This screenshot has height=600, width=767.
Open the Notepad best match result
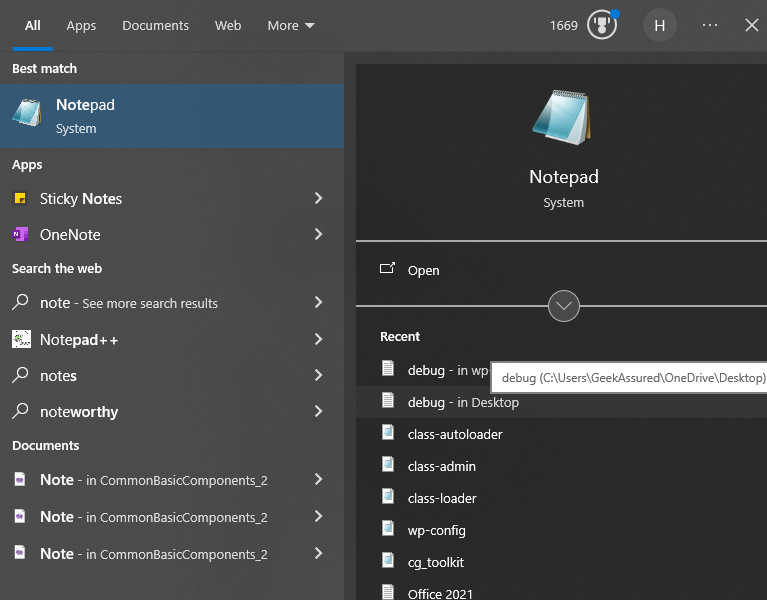172,116
